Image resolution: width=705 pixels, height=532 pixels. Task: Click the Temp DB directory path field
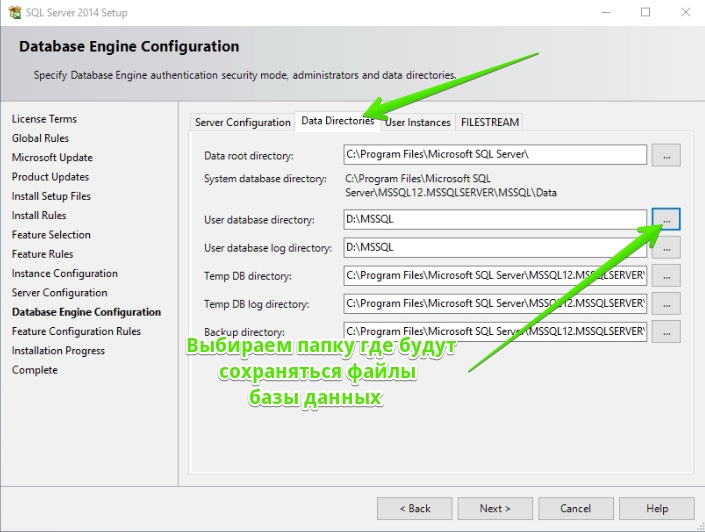tap(495, 276)
